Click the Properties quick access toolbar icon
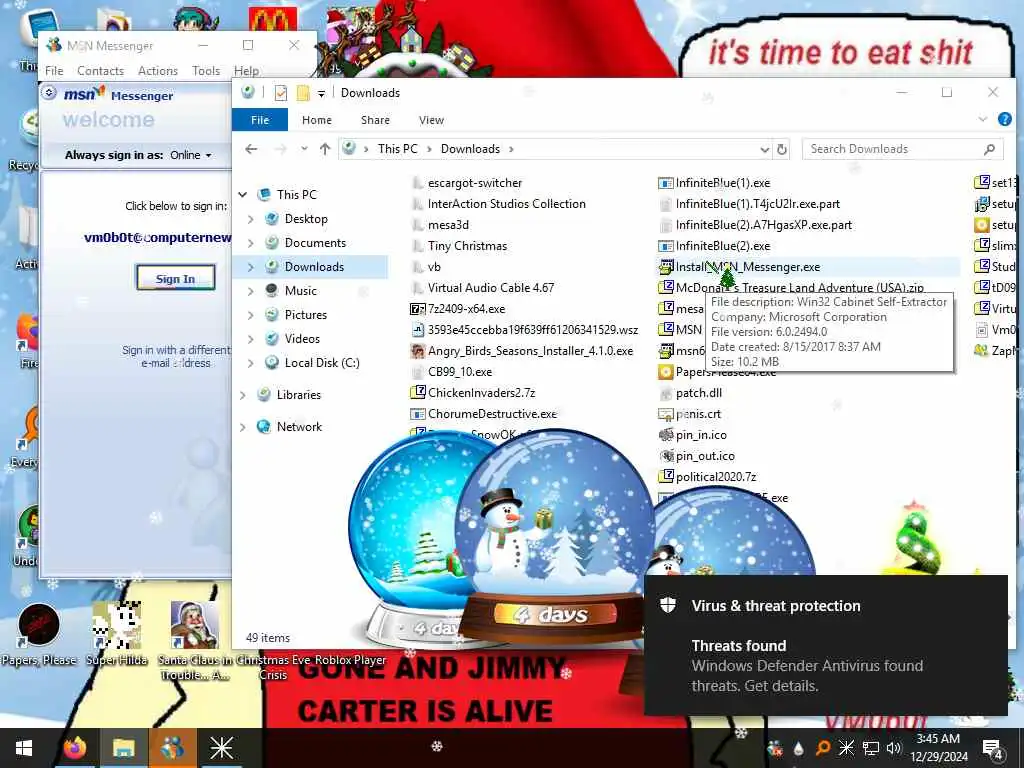The image size is (1024, 768). [x=281, y=93]
